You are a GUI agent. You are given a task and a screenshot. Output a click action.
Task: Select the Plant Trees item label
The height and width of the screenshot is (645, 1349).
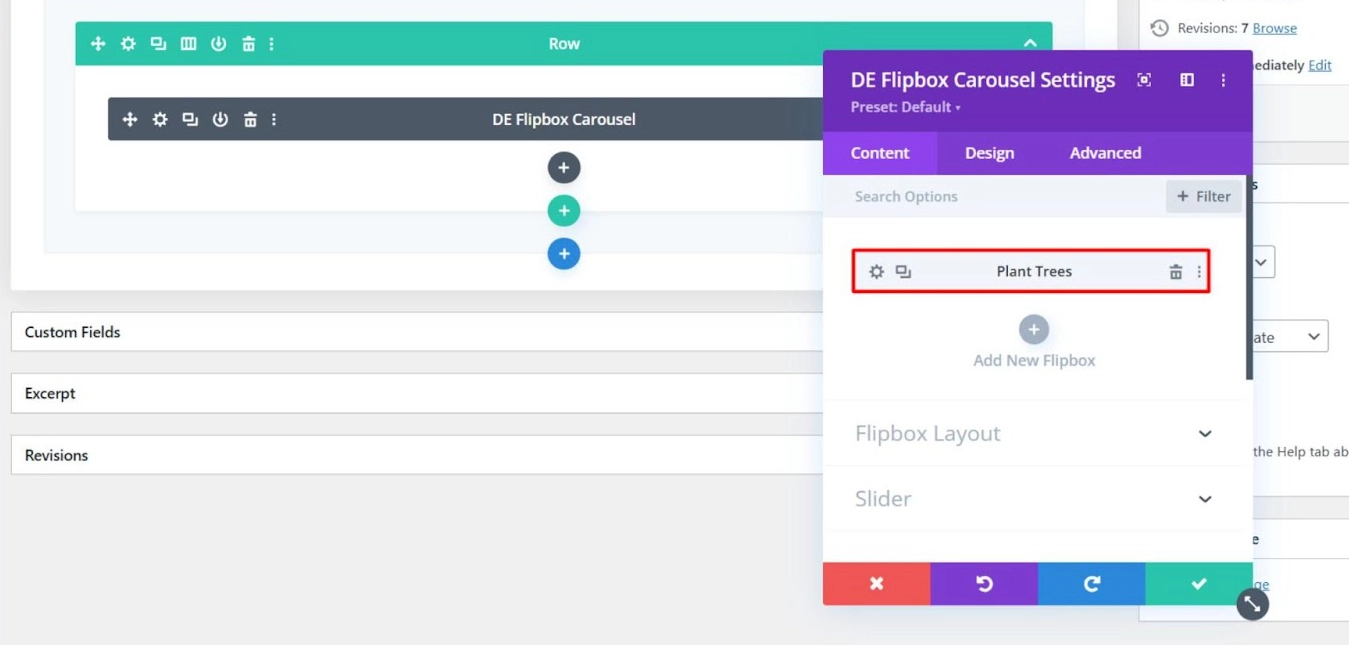[x=1034, y=271]
